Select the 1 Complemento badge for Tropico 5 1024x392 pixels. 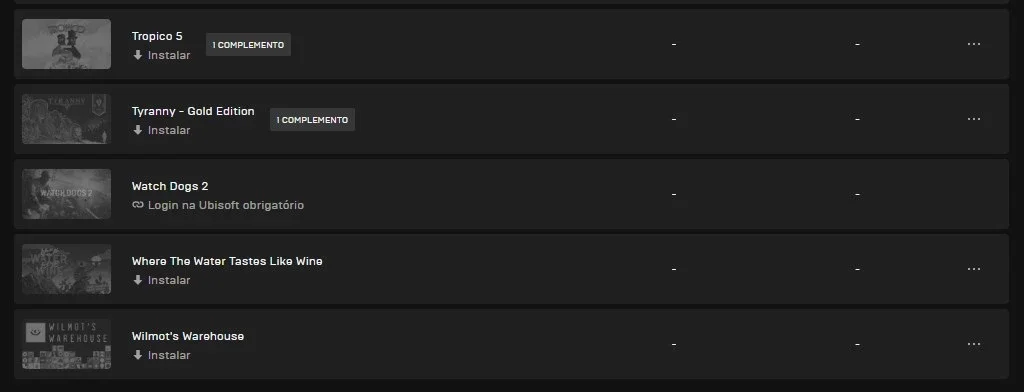pos(248,44)
